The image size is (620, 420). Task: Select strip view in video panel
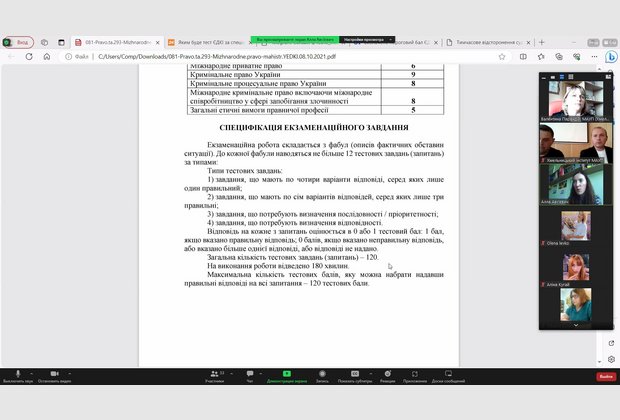click(561, 77)
